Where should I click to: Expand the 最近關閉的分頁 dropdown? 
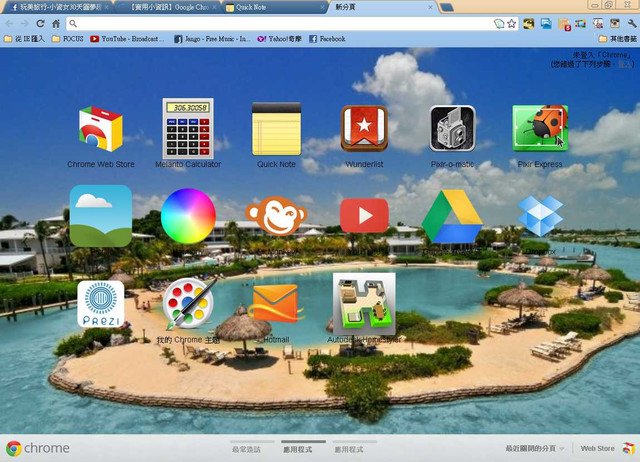[535, 448]
